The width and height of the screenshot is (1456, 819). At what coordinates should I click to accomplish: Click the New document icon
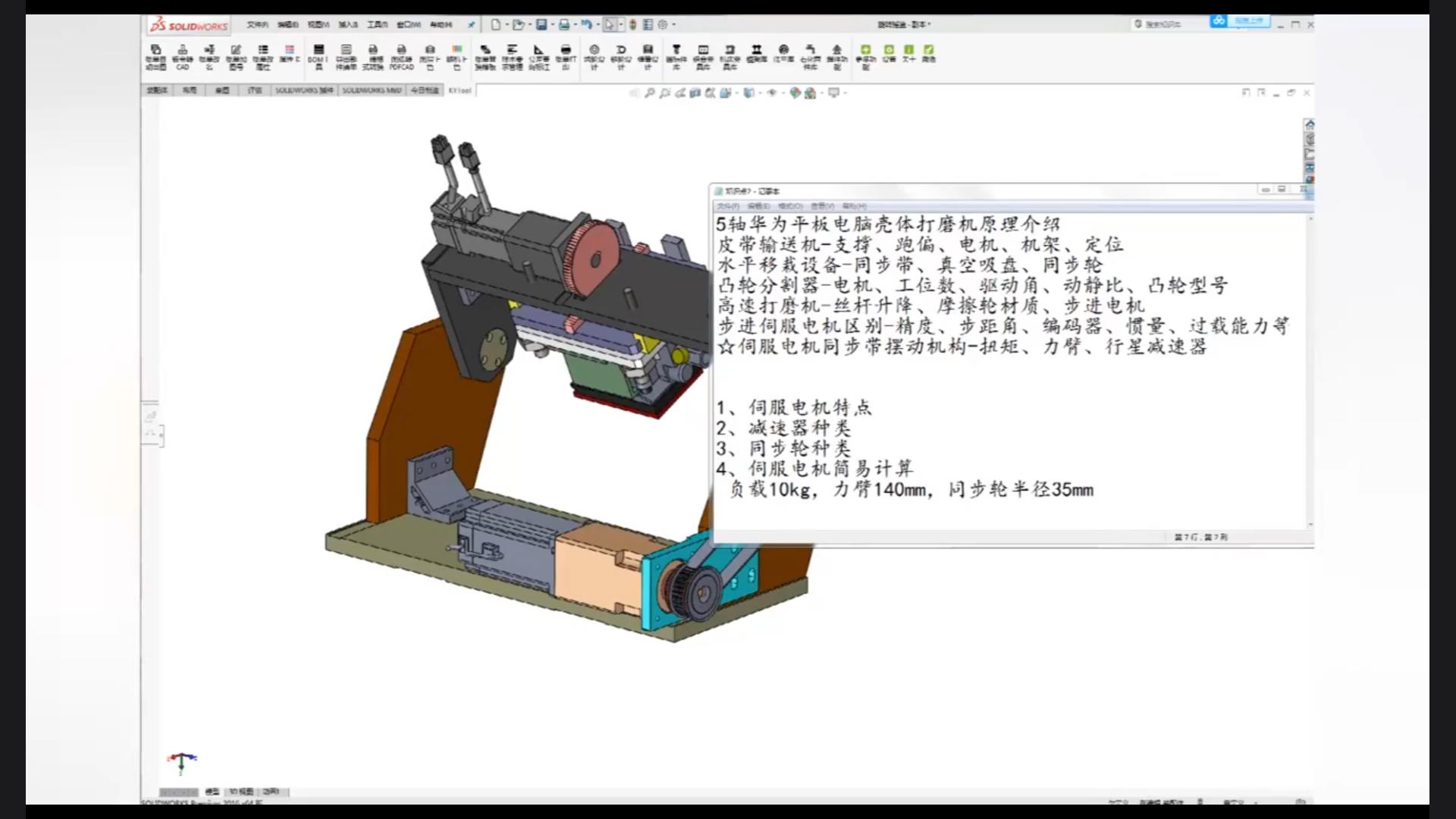[495, 24]
